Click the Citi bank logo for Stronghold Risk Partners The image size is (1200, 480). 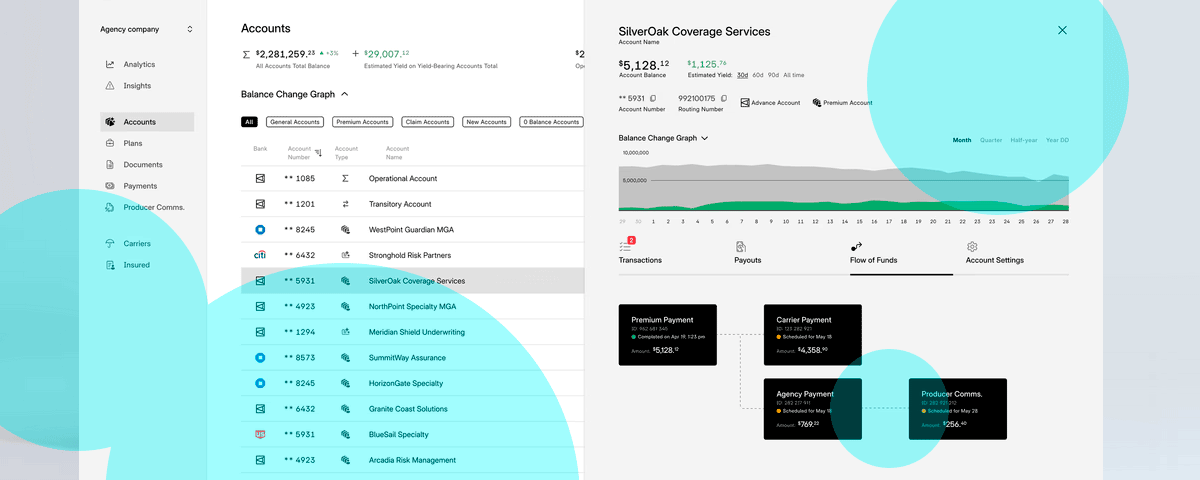pos(260,255)
